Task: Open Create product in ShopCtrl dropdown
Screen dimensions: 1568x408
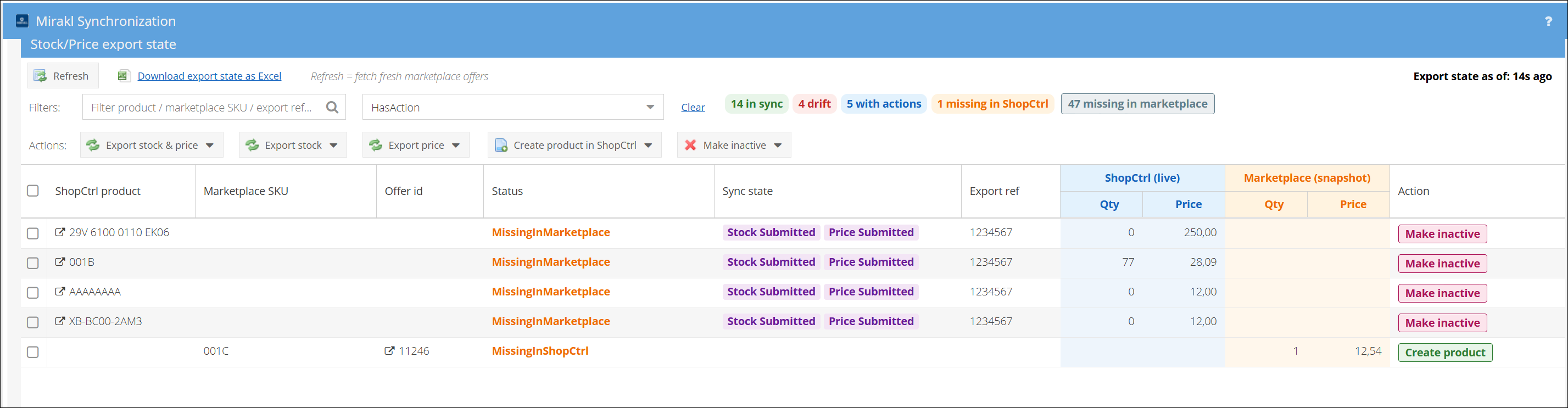Action: tap(574, 145)
